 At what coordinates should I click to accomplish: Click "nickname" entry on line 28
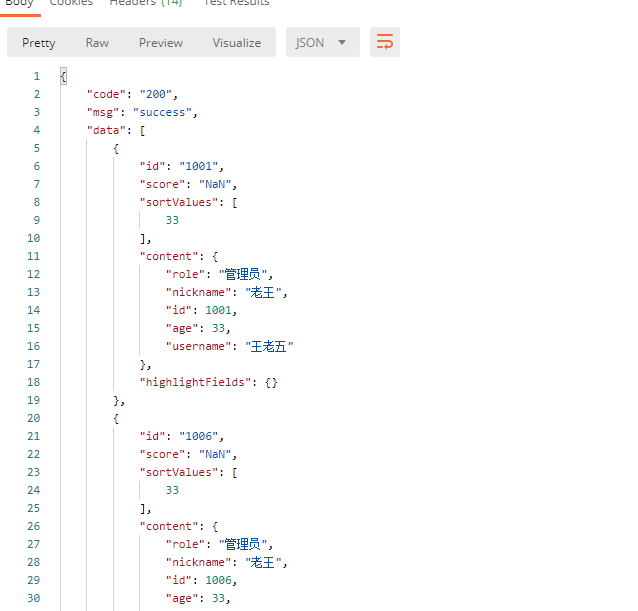pos(226,562)
